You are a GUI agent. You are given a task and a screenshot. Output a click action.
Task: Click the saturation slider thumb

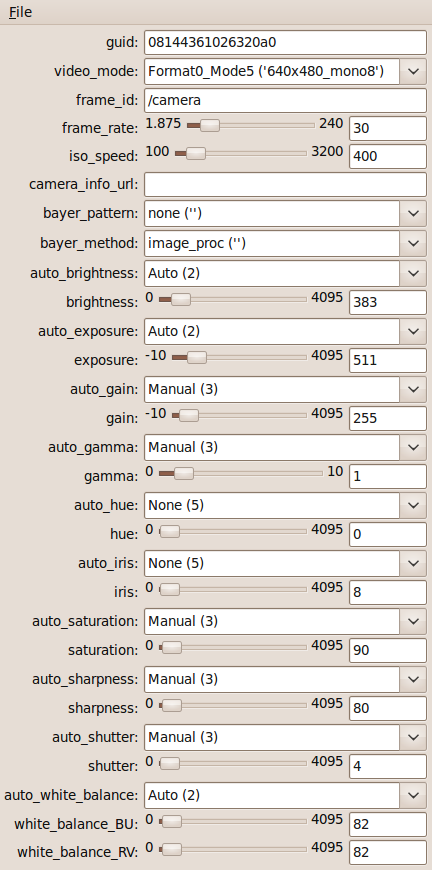pyautogui.click(x=172, y=647)
